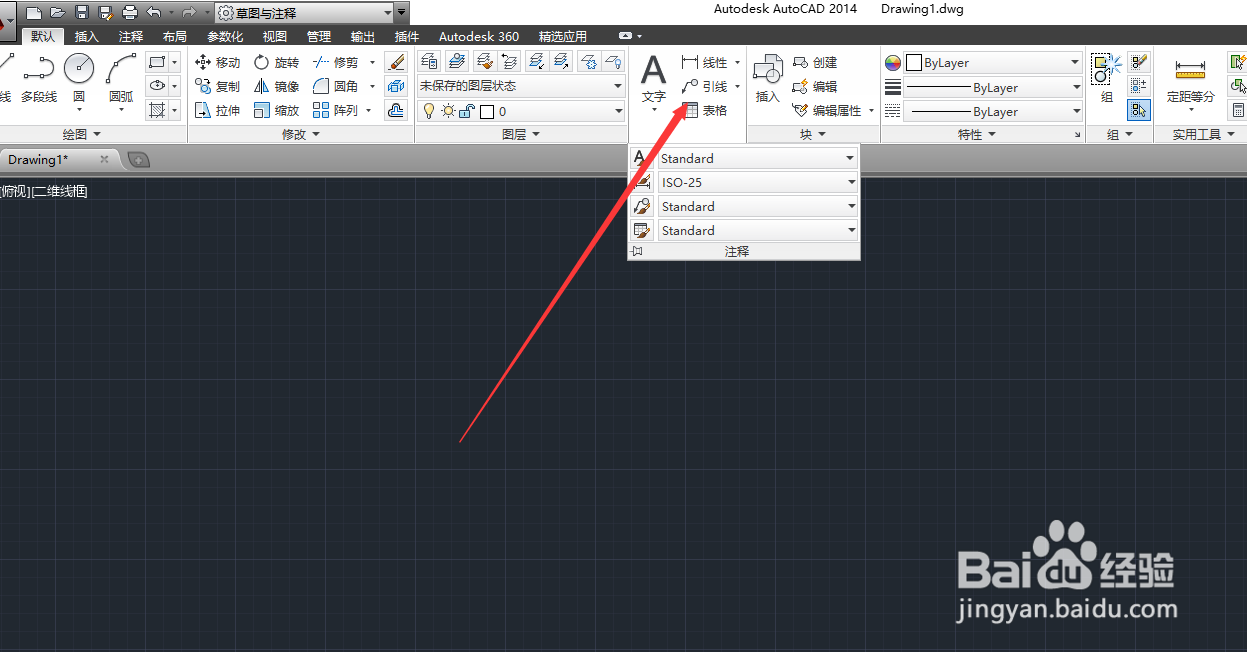Switch to the Autodesk 360 ribbon tab

point(479,37)
